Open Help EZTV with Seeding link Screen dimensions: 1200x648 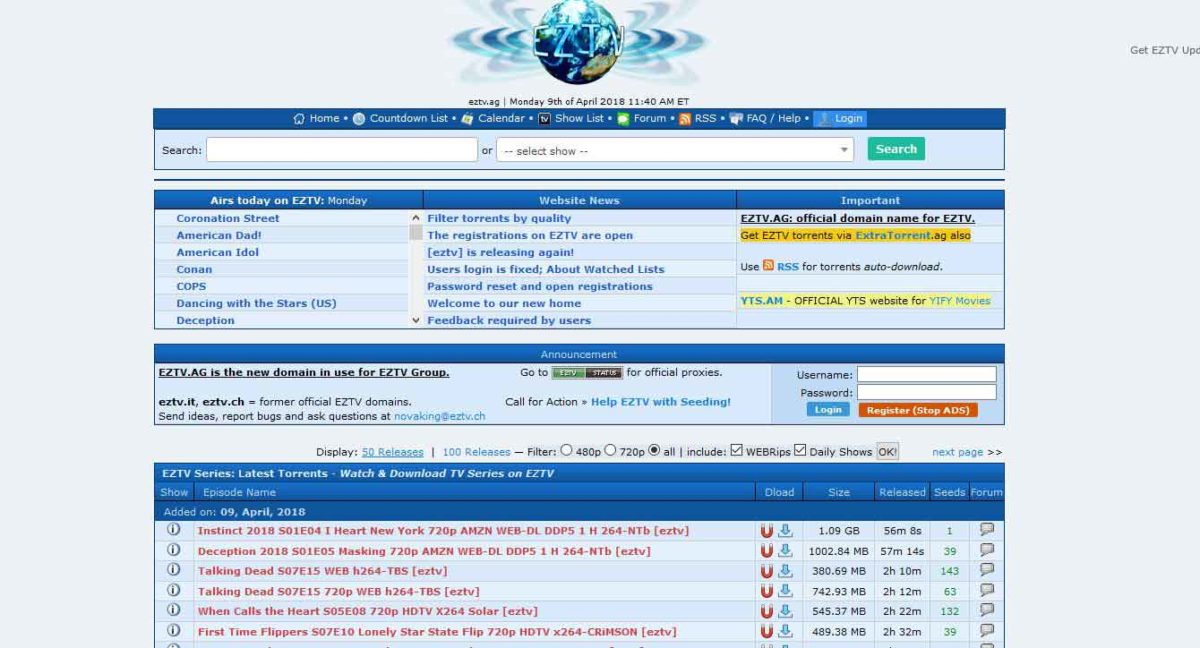click(661, 402)
